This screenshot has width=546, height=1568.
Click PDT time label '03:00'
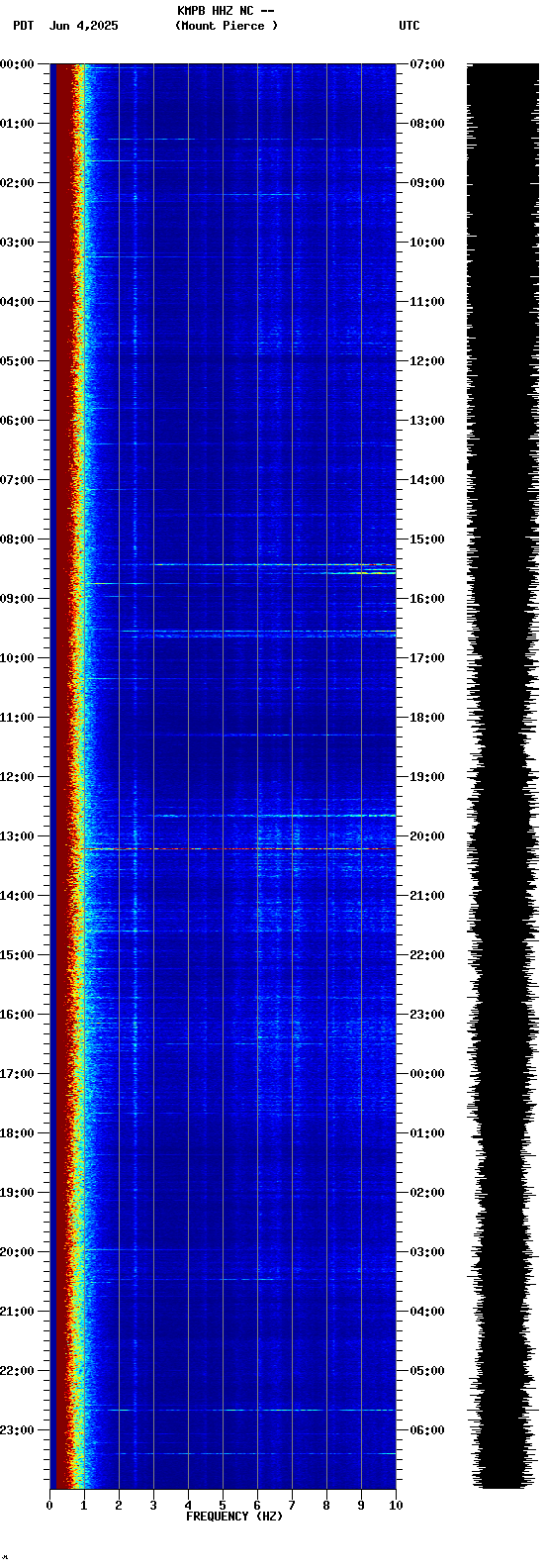click(x=17, y=243)
